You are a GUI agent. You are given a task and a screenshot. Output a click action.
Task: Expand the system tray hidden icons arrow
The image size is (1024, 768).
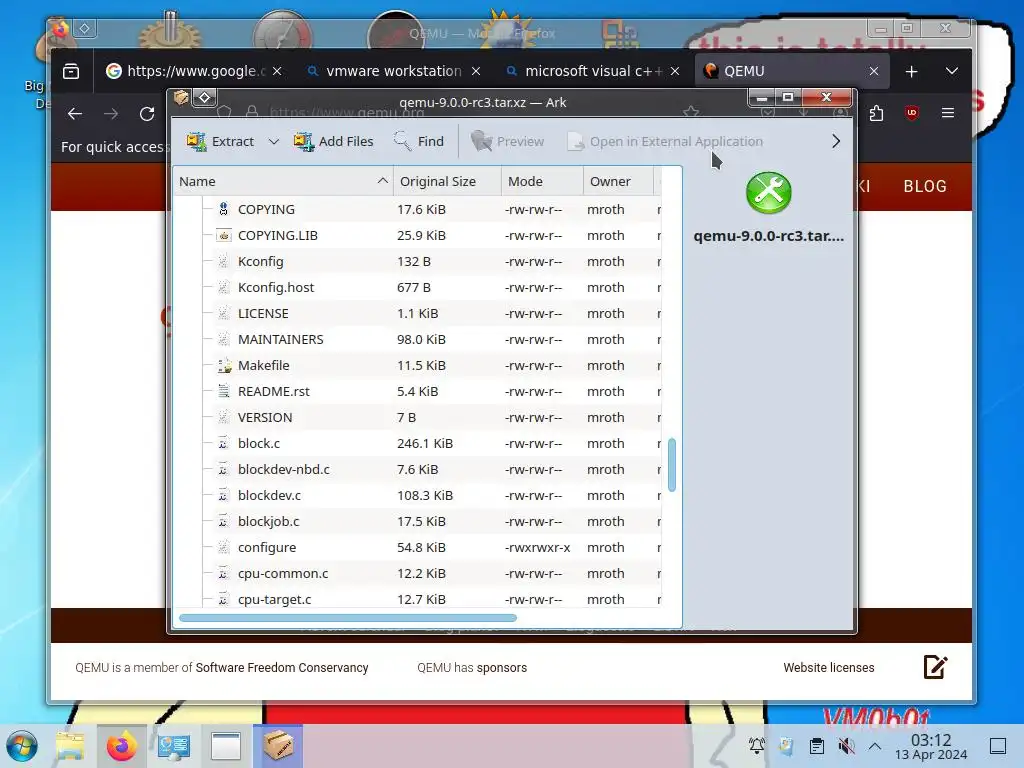[875, 746]
